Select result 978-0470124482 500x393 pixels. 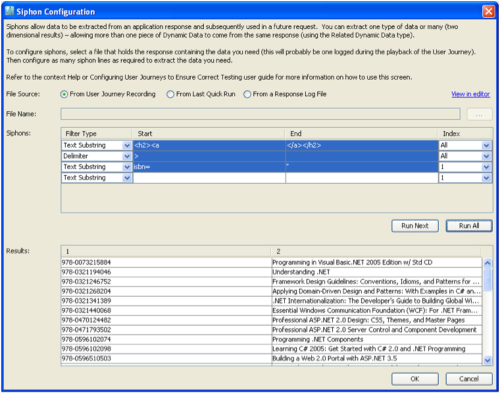tap(166, 320)
